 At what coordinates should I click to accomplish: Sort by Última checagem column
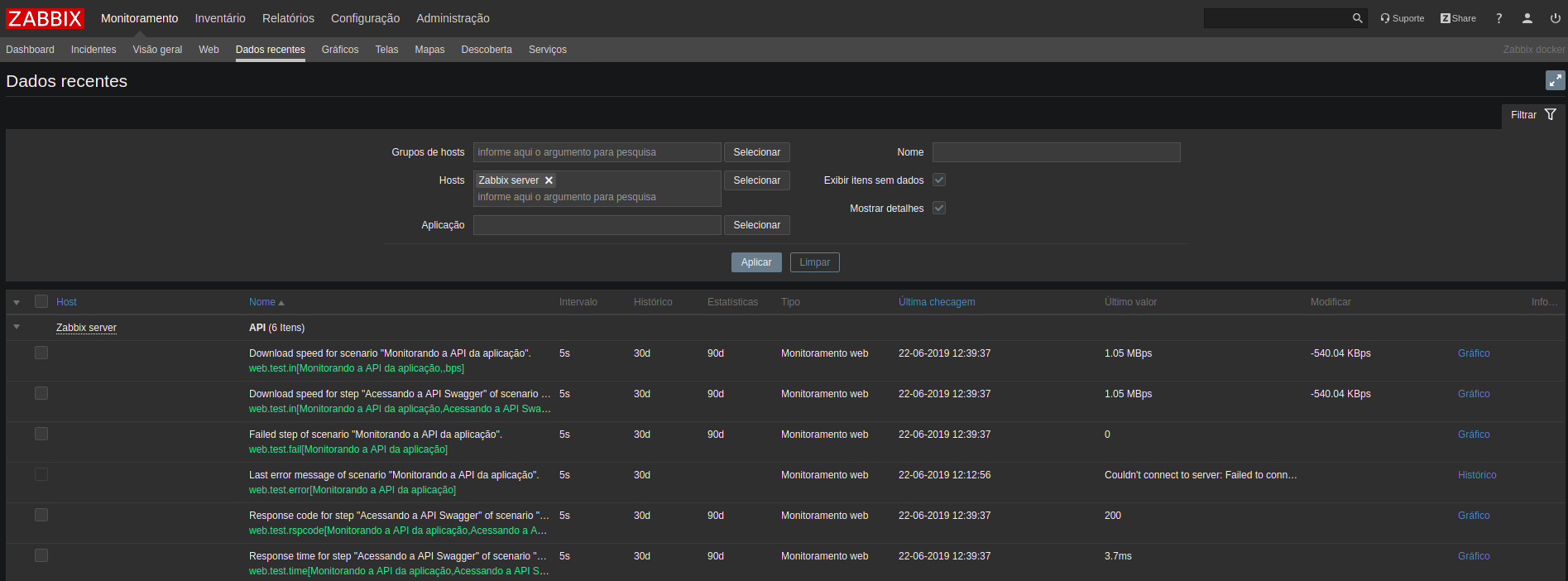(x=937, y=302)
